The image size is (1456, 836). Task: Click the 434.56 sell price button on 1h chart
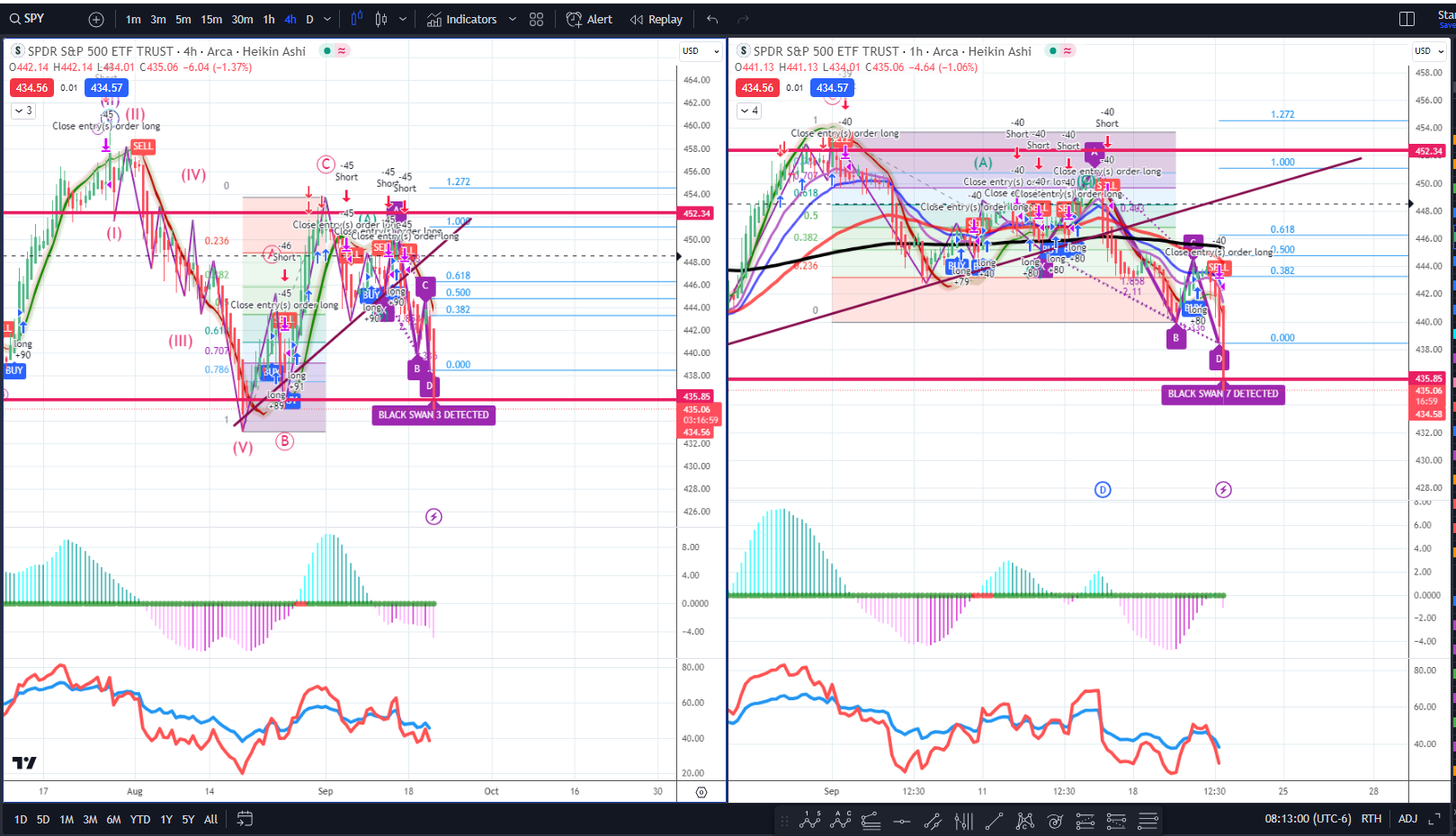[757, 87]
